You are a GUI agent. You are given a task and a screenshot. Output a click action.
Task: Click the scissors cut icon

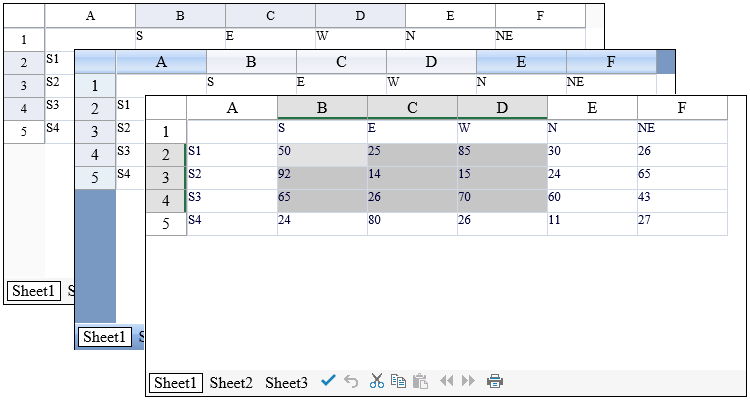pyautogui.click(x=376, y=381)
